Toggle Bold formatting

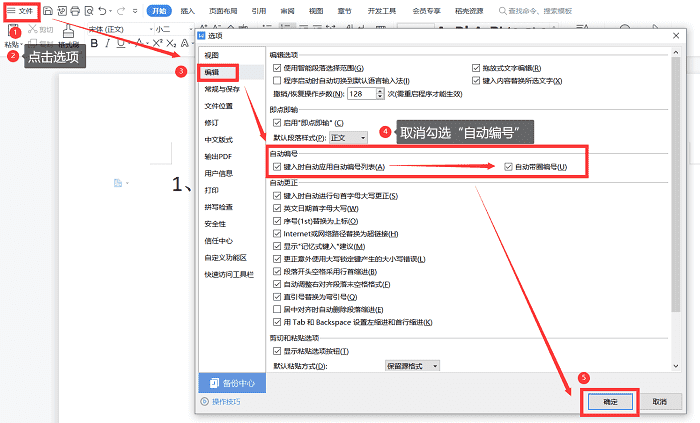point(94,43)
